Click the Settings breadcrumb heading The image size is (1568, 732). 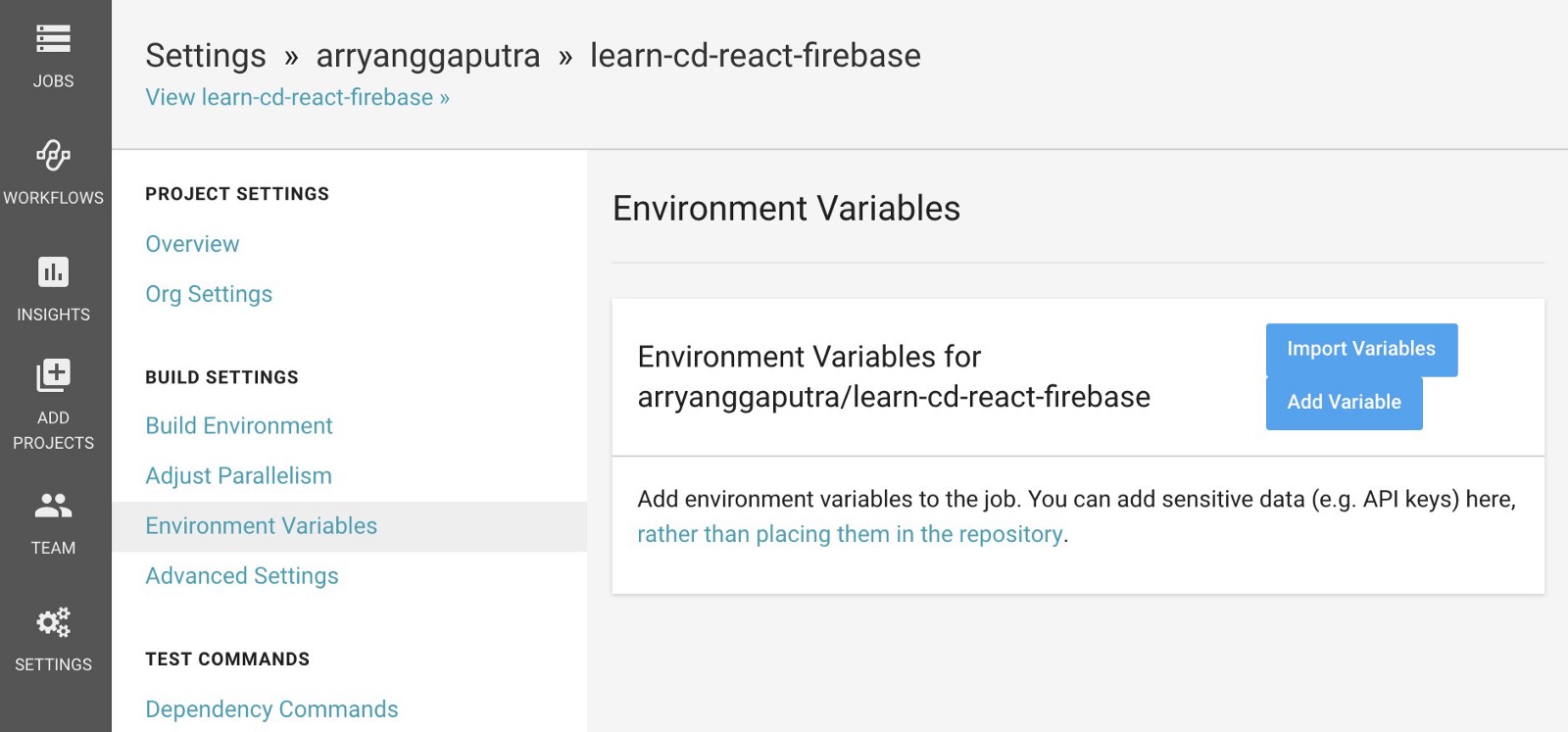point(206,56)
